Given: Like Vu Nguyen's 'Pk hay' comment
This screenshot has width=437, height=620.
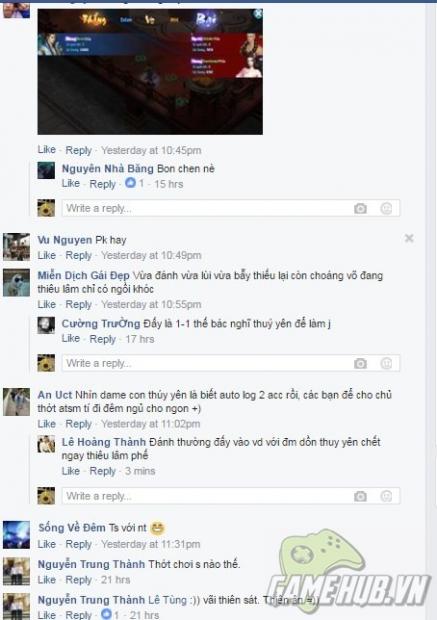Looking at the screenshot, I should tap(47, 255).
